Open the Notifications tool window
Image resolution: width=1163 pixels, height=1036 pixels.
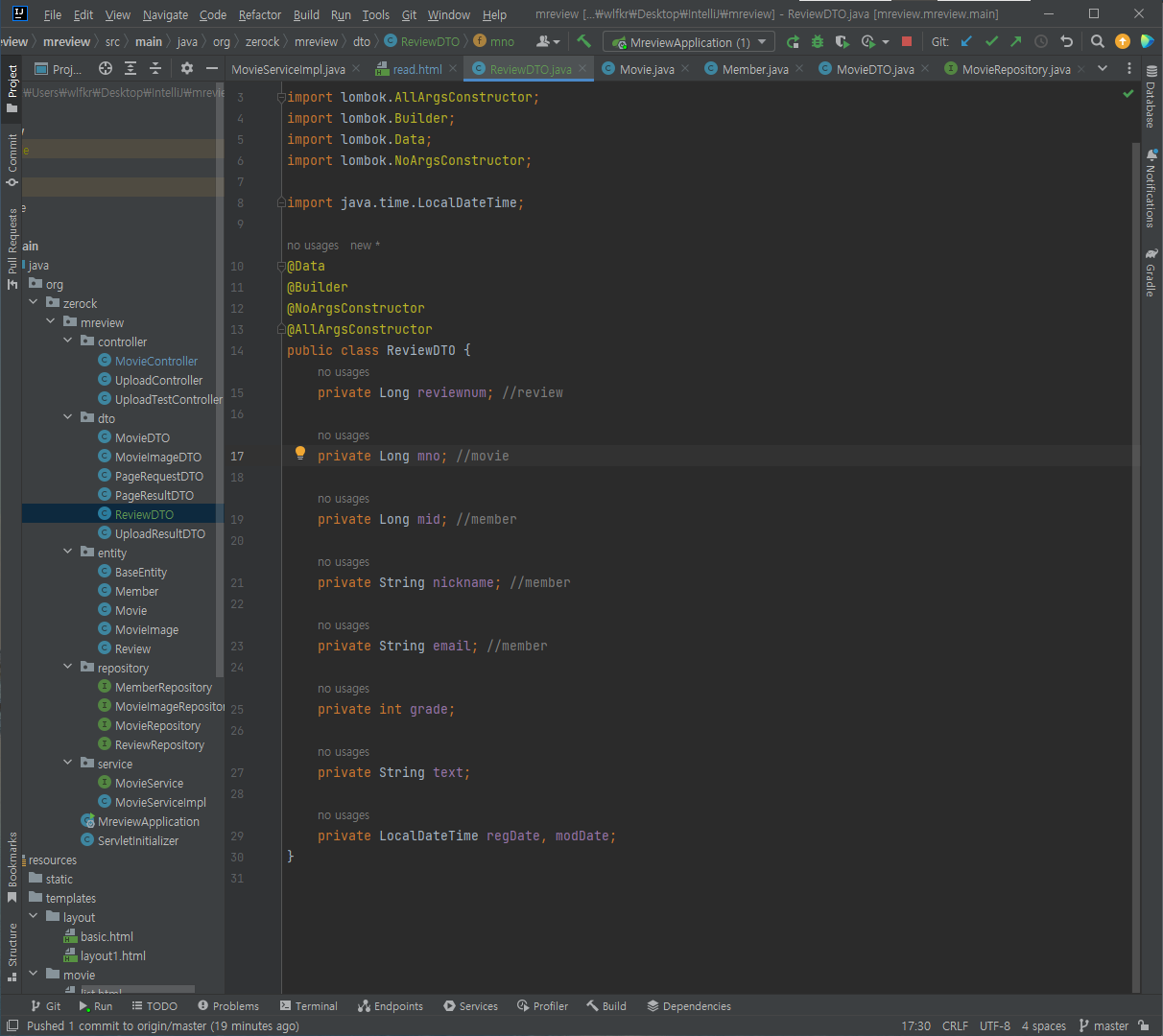[x=1151, y=188]
